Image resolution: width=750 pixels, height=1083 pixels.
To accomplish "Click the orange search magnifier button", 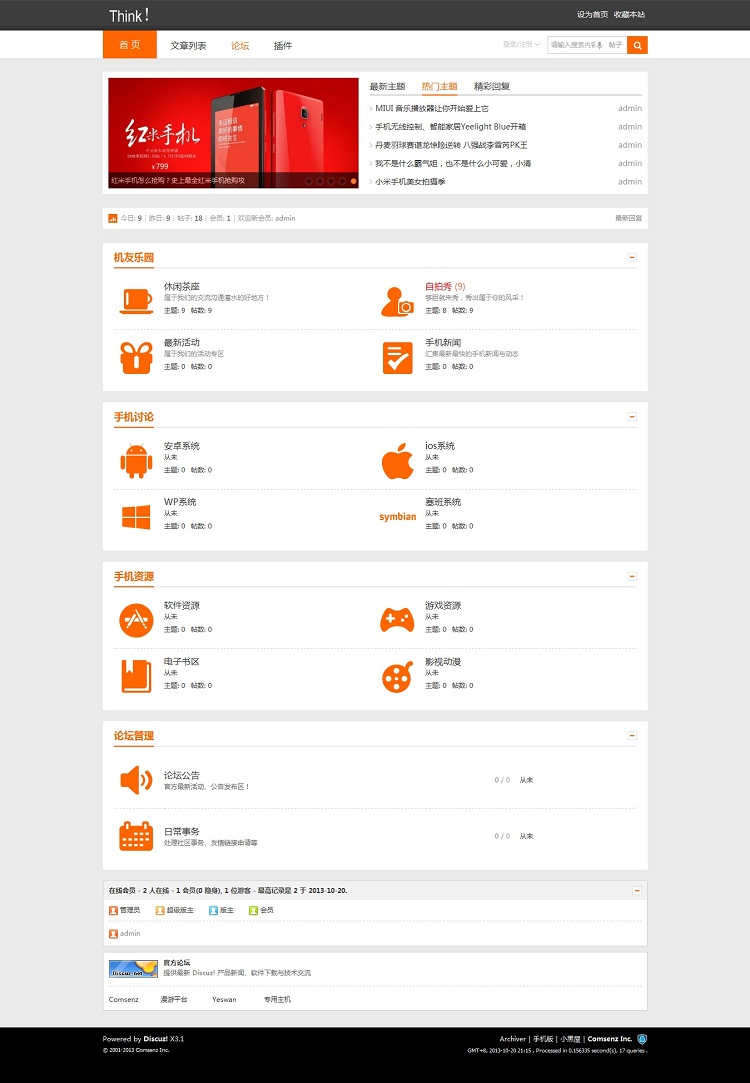I will [x=637, y=45].
